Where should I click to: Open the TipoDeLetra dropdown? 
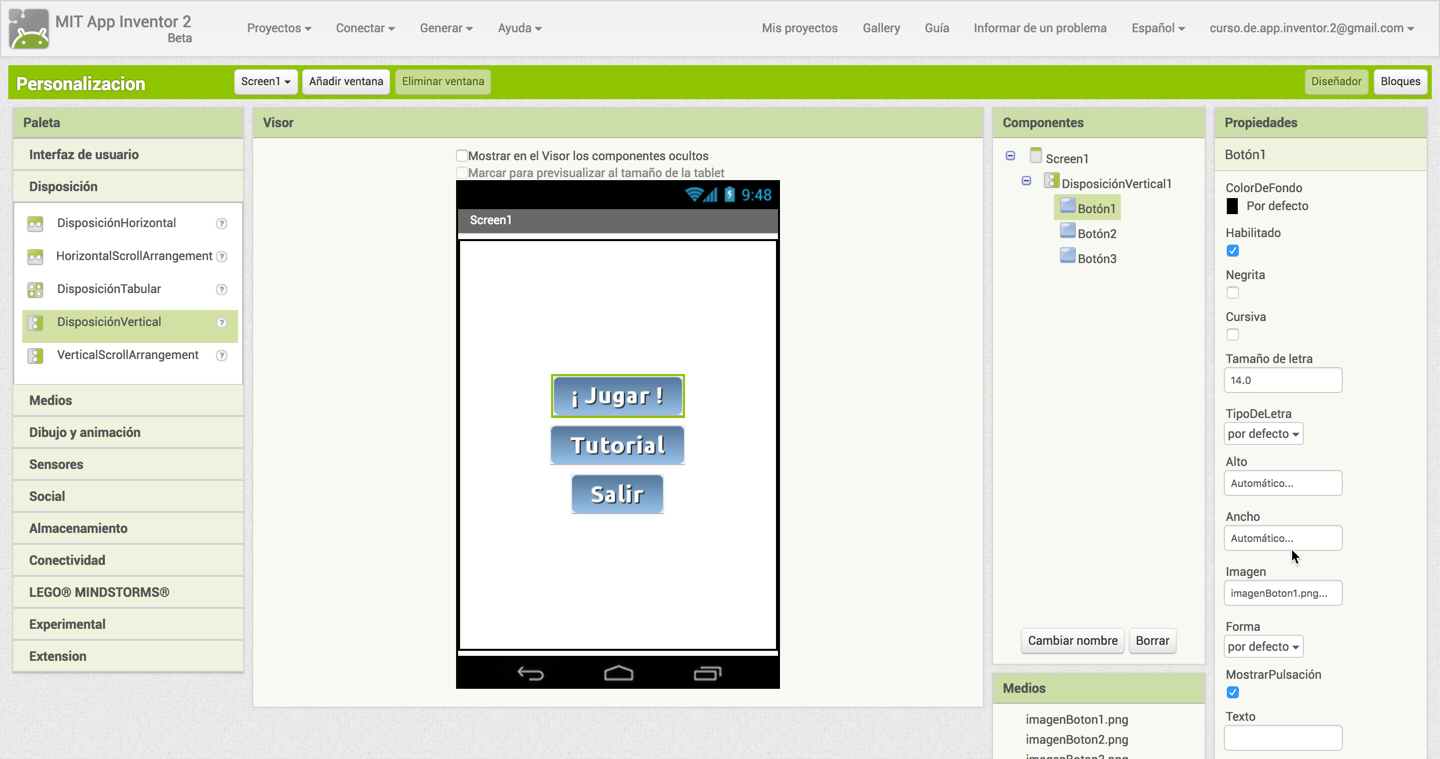point(1263,434)
